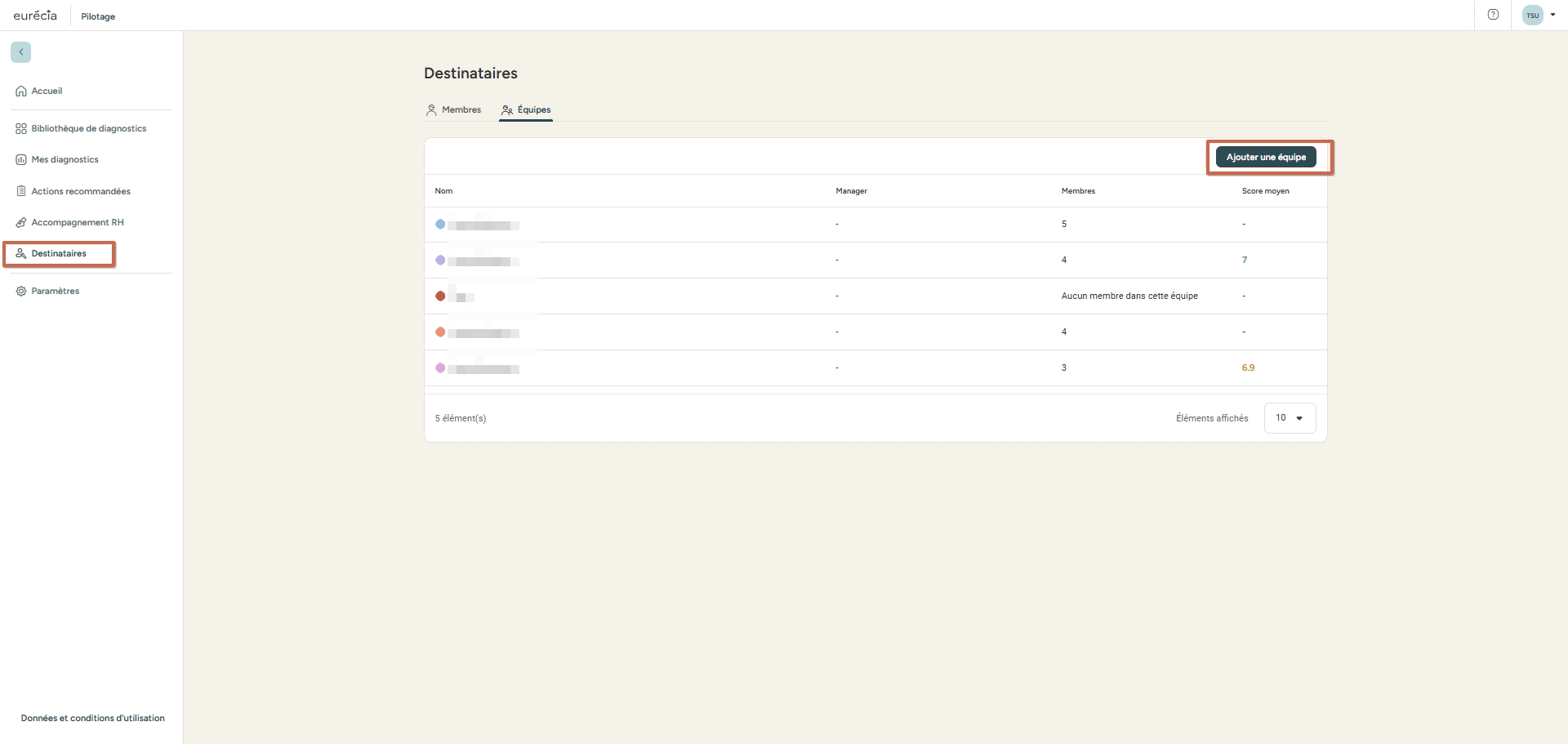Click the dark red team color dot
The width and height of the screenshot is (1568, 744).
tap(440, 296)
